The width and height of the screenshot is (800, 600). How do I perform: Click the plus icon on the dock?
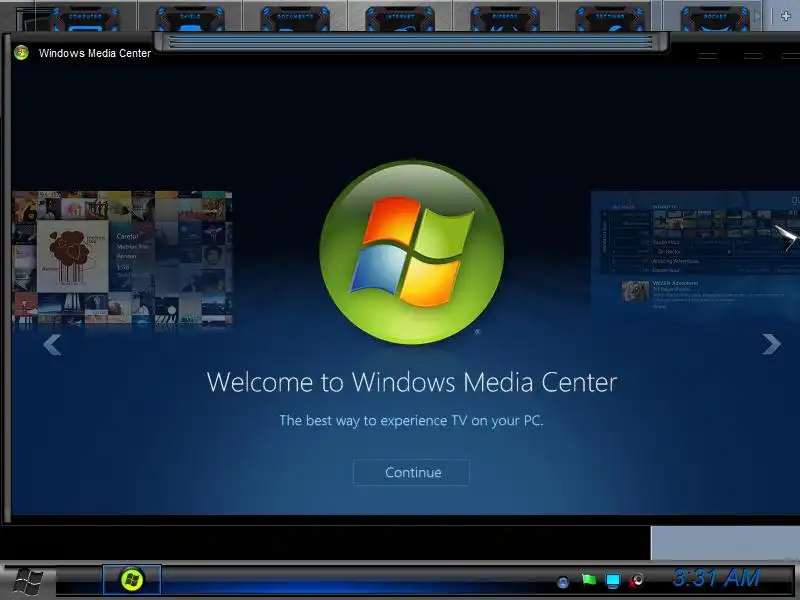pos(786,16)
